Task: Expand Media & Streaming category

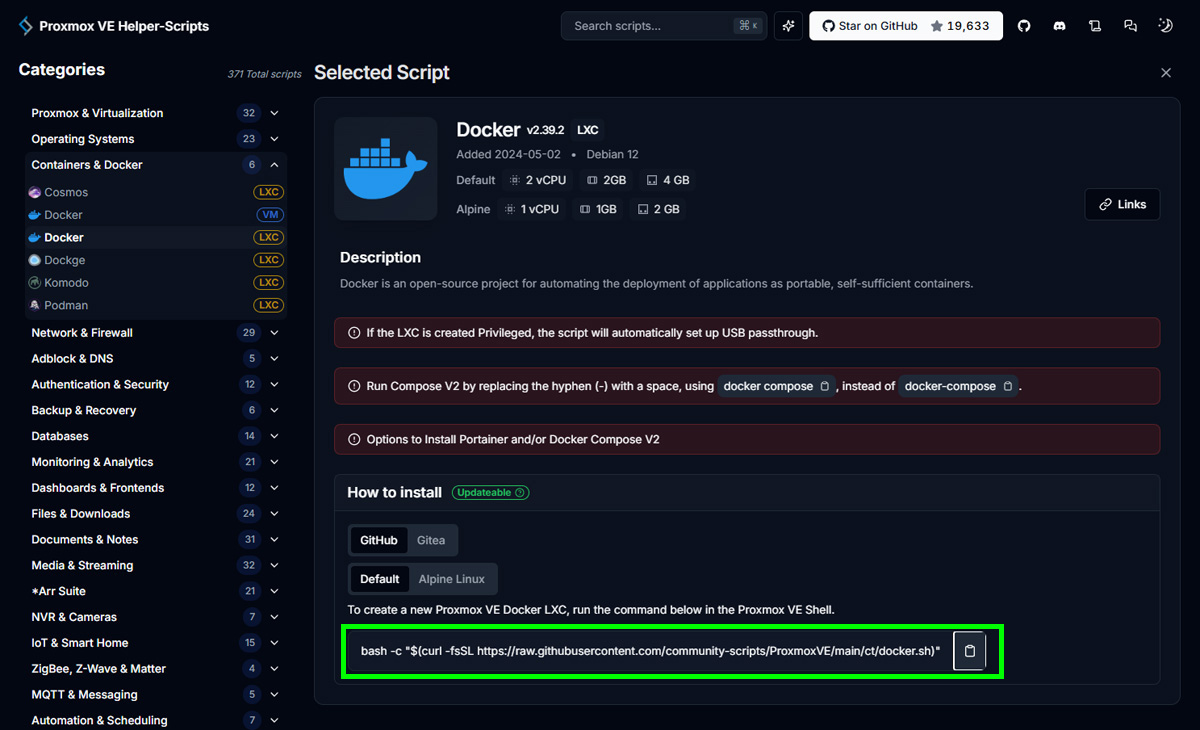Action: [x=156, y=566]
